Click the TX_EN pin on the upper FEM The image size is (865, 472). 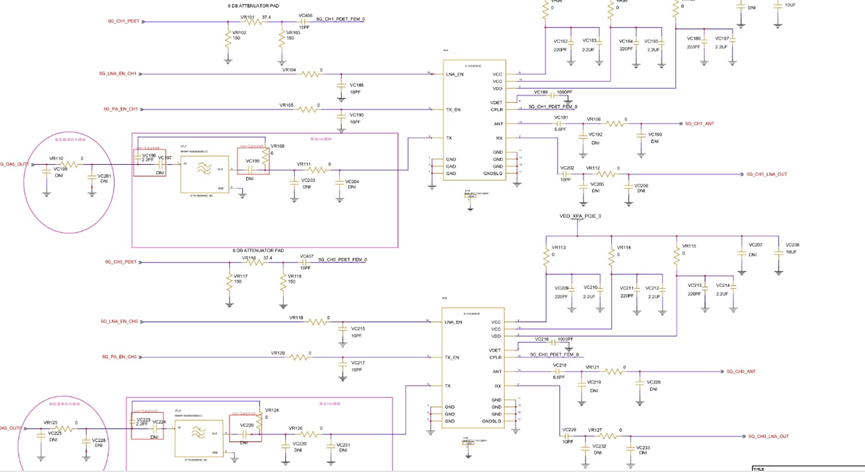pos(453,109)
